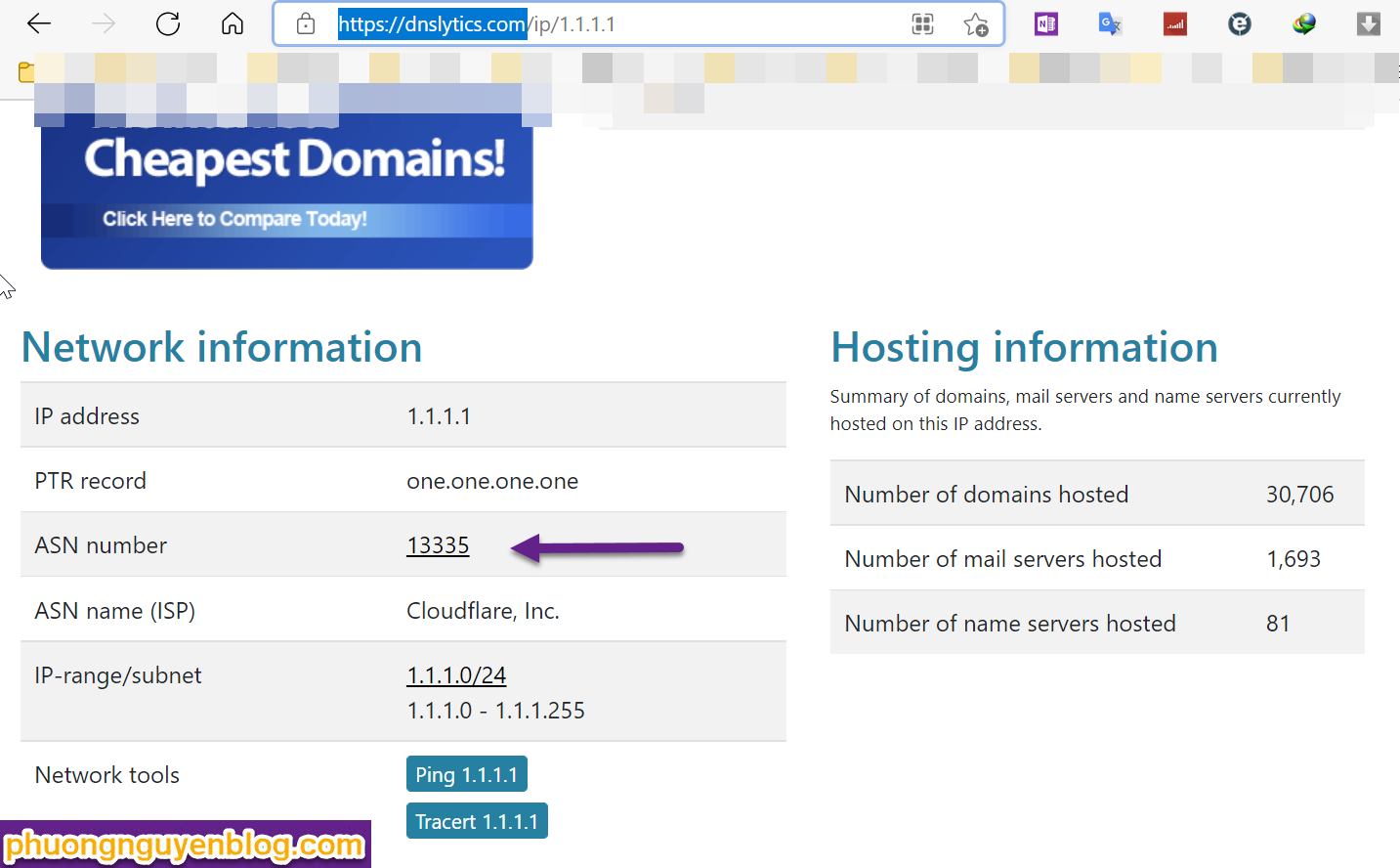Go to the browser home page
1400x868 pixels.
pos(233,23)
